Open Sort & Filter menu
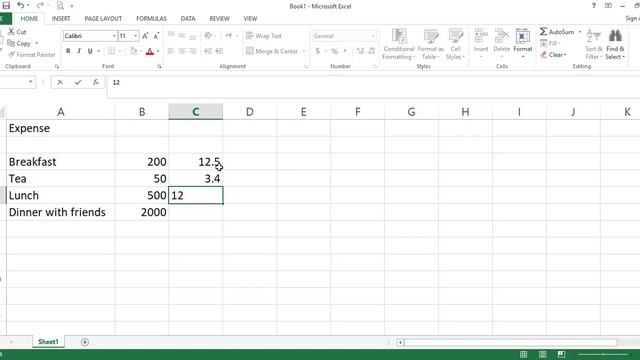Viewport: 640px width, 360px height. (593, 44)
